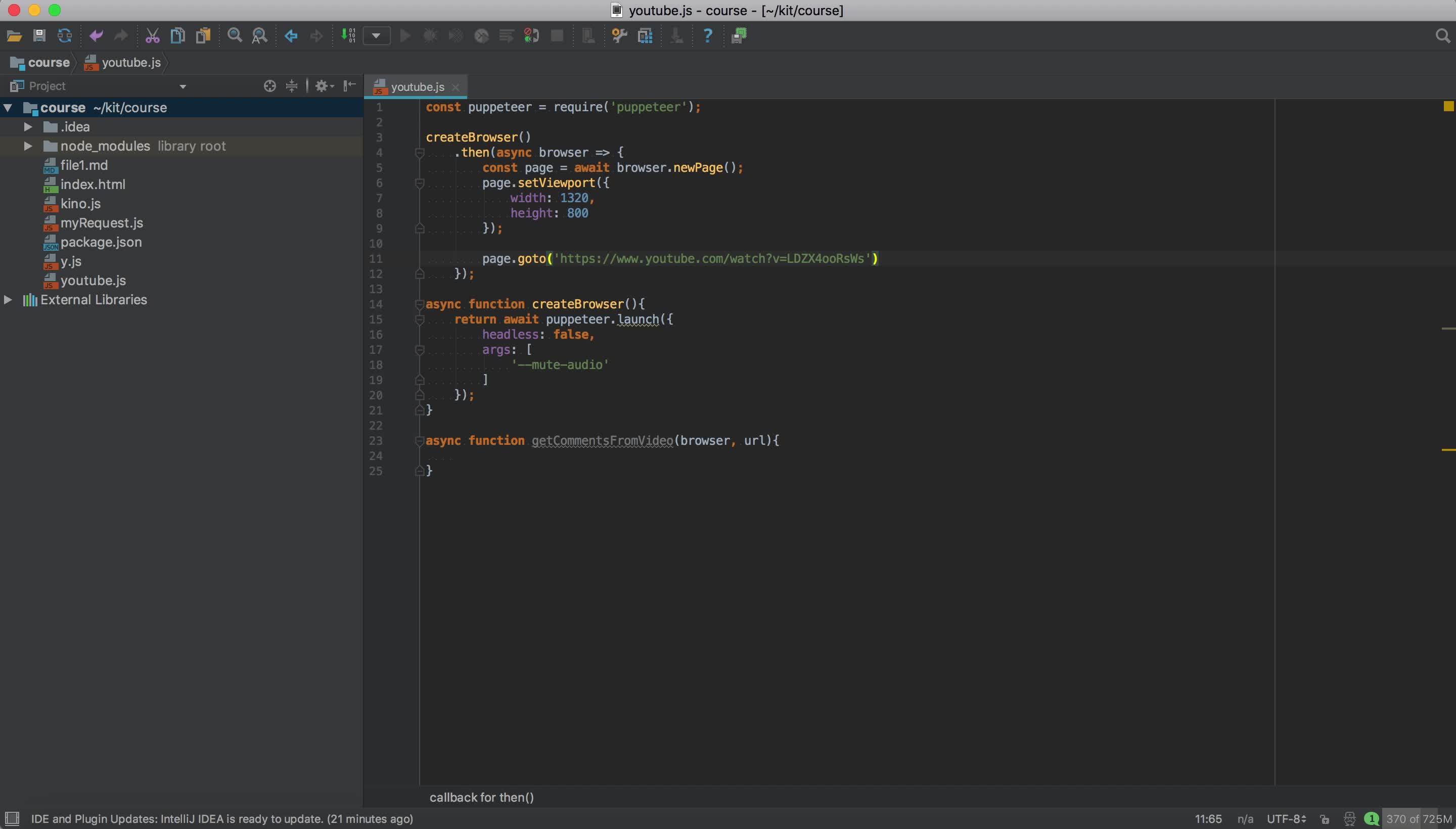Click the Run with Coverage icon
Viewport: 1456px width, 829px height.
click(456, 36)
